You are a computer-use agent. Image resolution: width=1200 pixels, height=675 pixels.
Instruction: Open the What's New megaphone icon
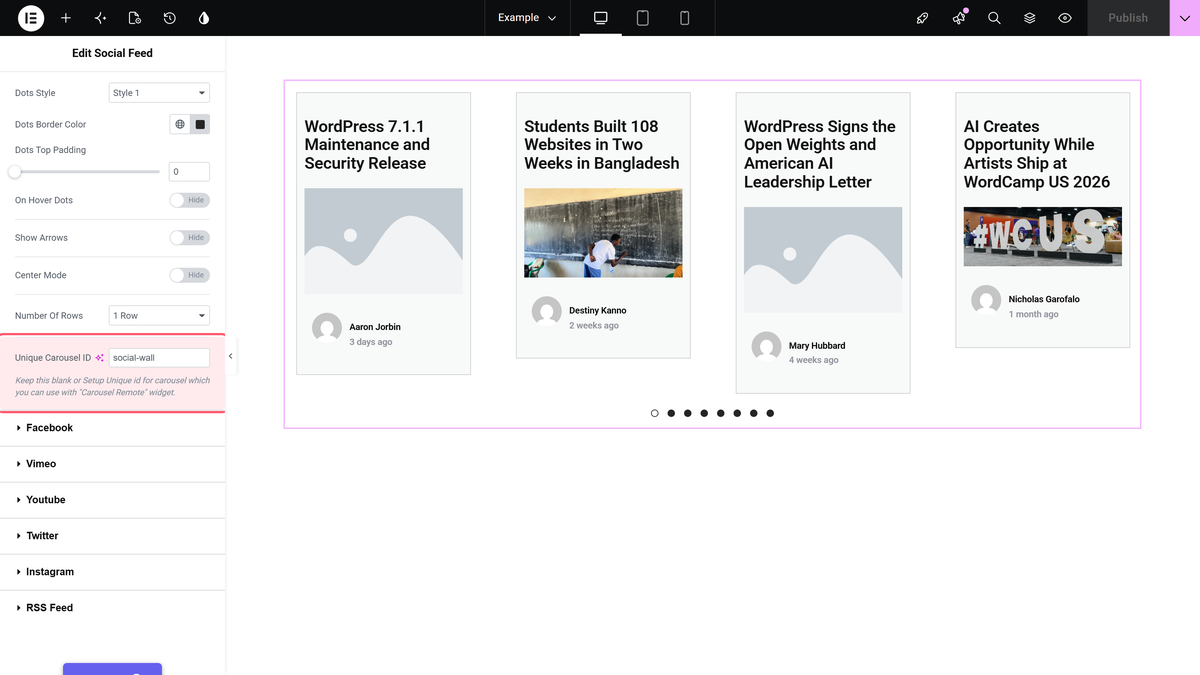(x=959, y=18)
